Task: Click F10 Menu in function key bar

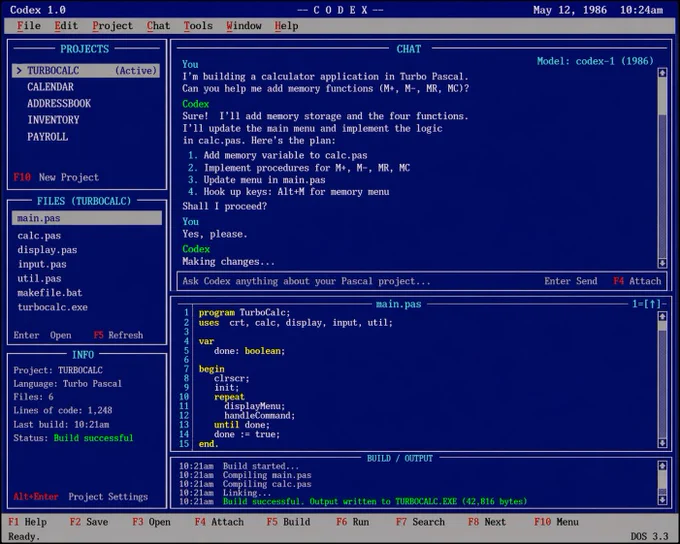Action: click(x=556, y=522)
